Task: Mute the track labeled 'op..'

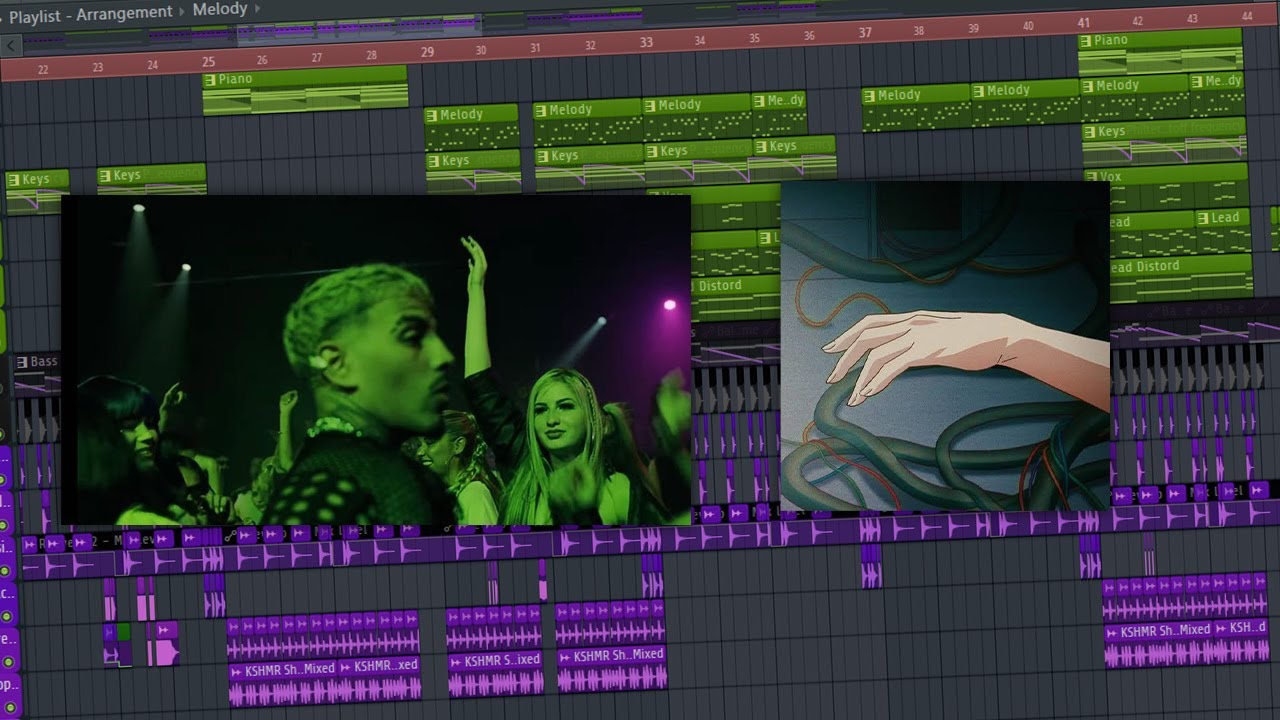Action: coord(8,707)
